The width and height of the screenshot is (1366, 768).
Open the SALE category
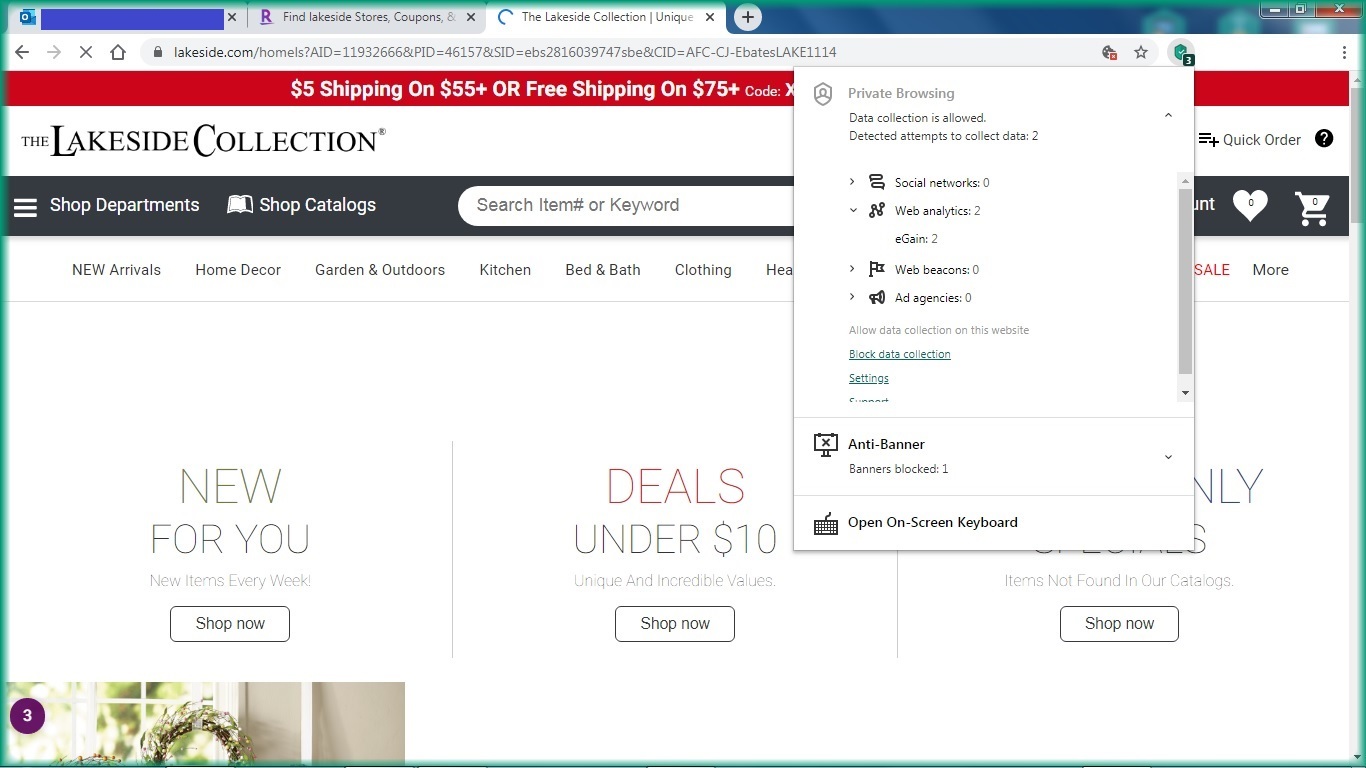tap(1212, 270)
